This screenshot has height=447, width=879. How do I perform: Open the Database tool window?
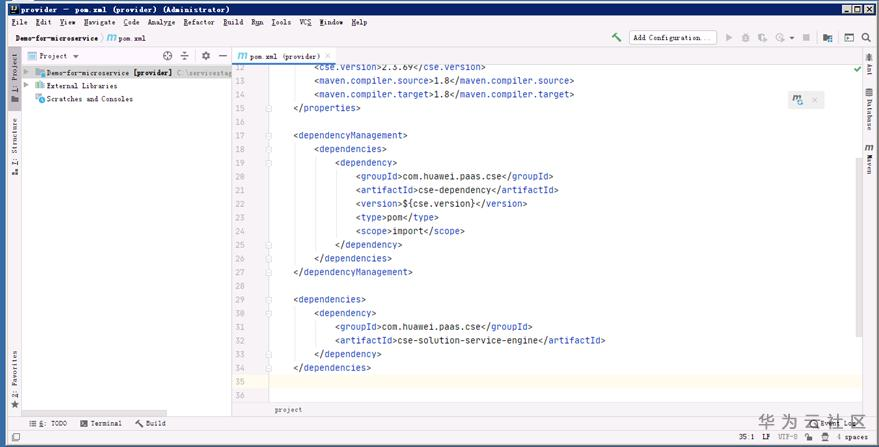pyautogui.click(x=869, y=109)
